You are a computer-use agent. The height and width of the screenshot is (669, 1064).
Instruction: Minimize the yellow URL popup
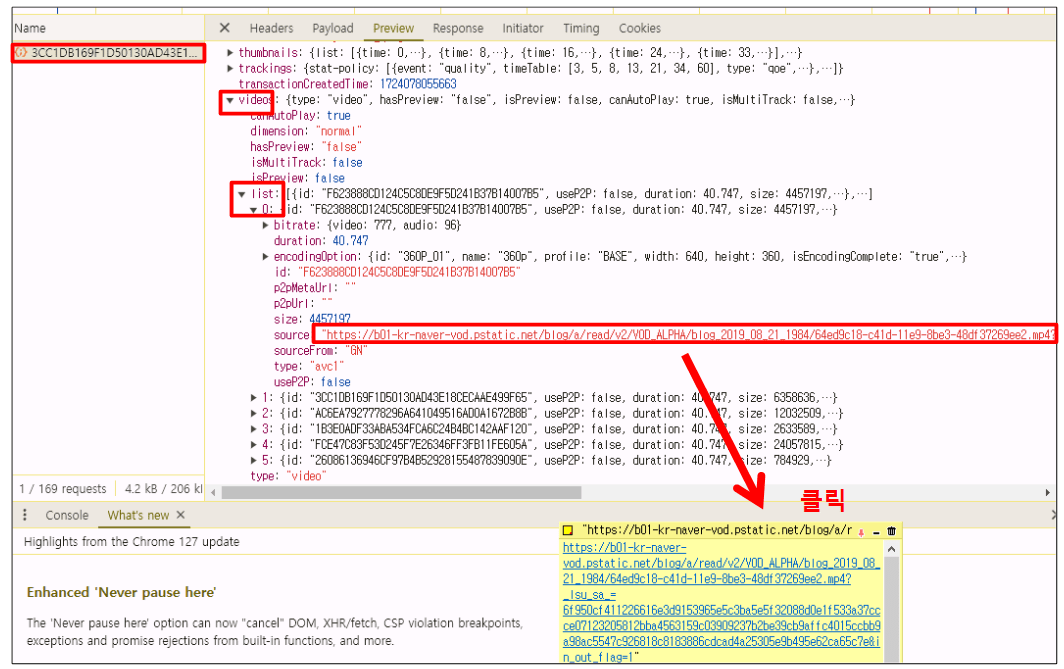[x=876, y=532]
